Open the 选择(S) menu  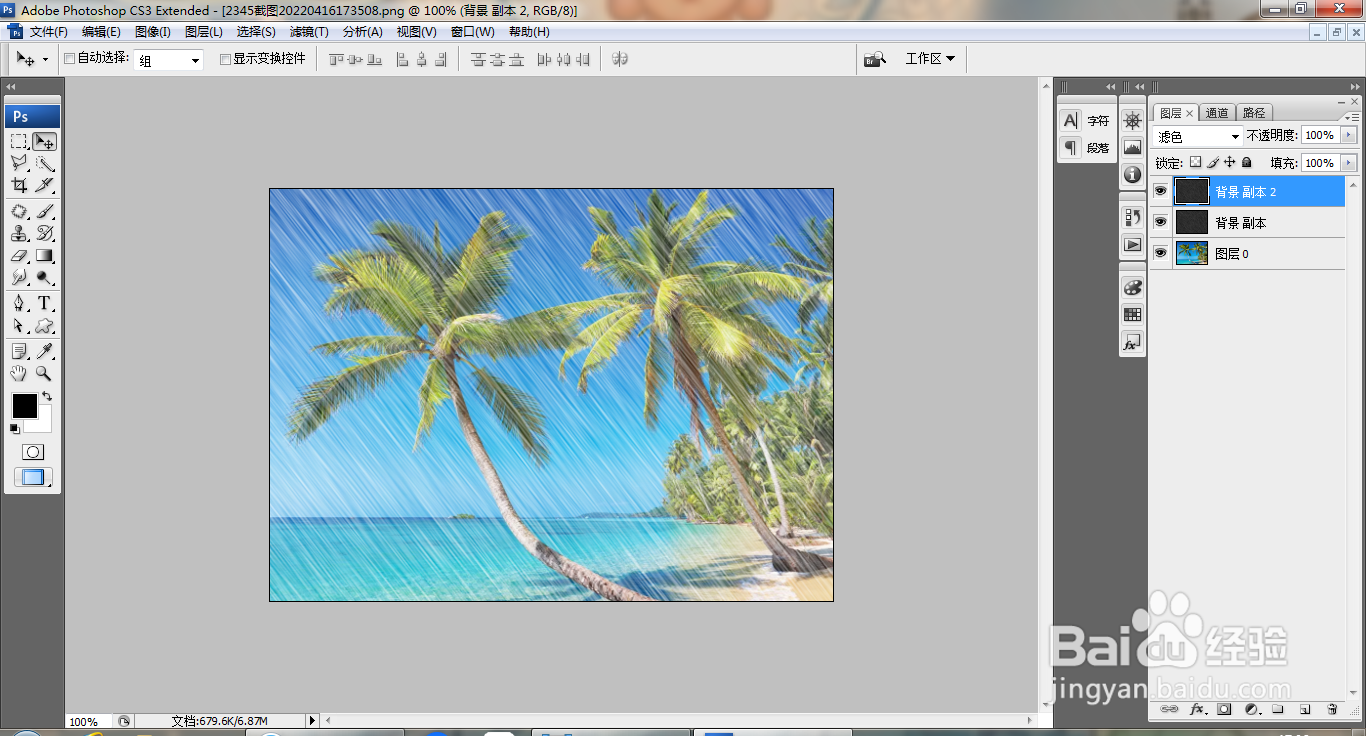coord(256,32)
